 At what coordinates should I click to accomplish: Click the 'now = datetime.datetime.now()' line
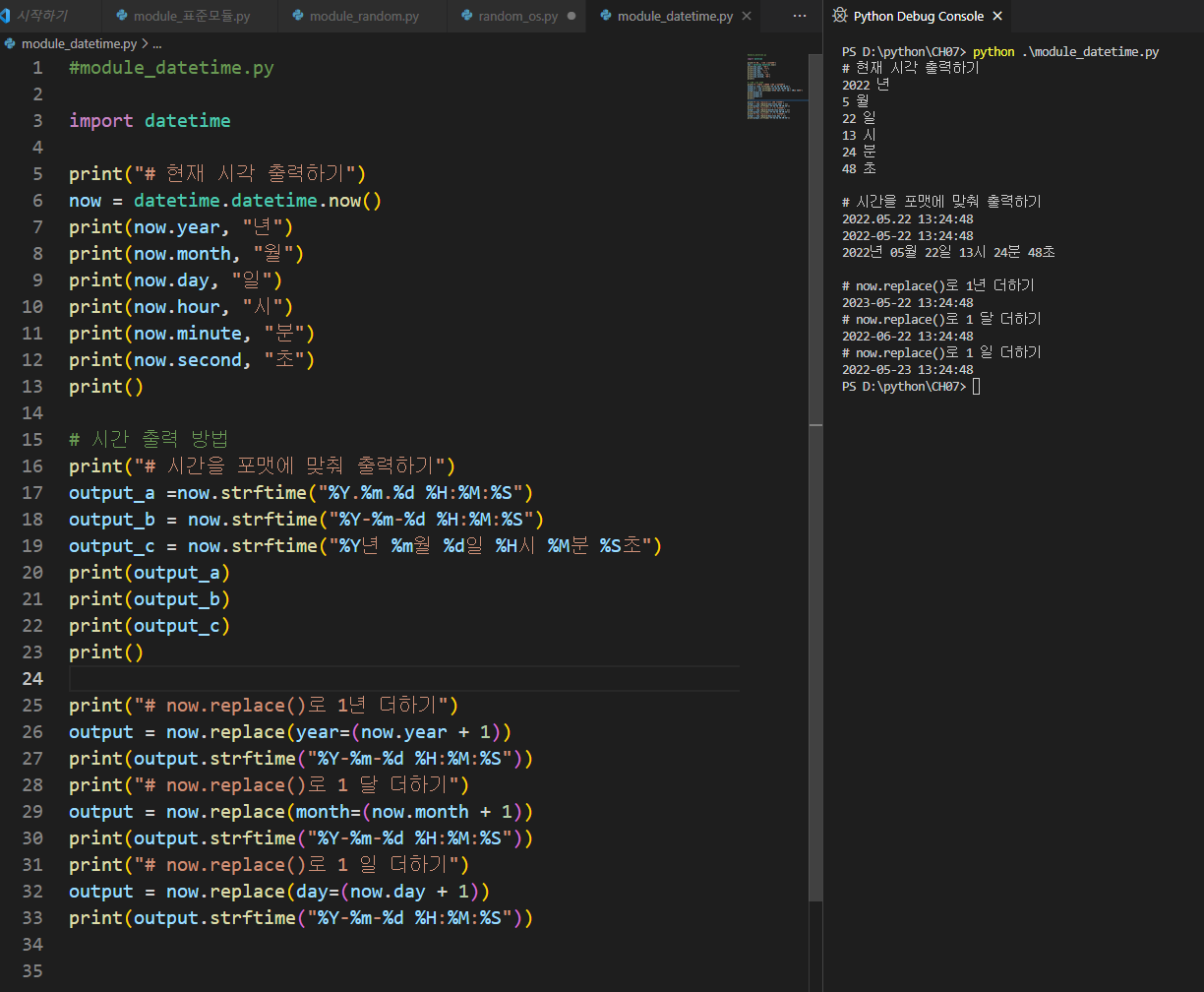(x=225, y=201)
